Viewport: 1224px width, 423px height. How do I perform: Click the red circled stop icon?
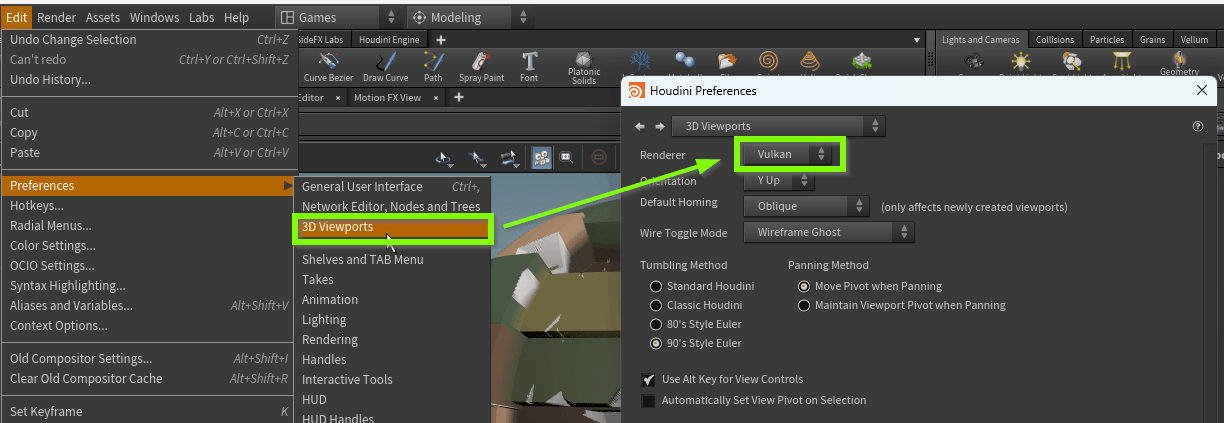coord(598,157)
